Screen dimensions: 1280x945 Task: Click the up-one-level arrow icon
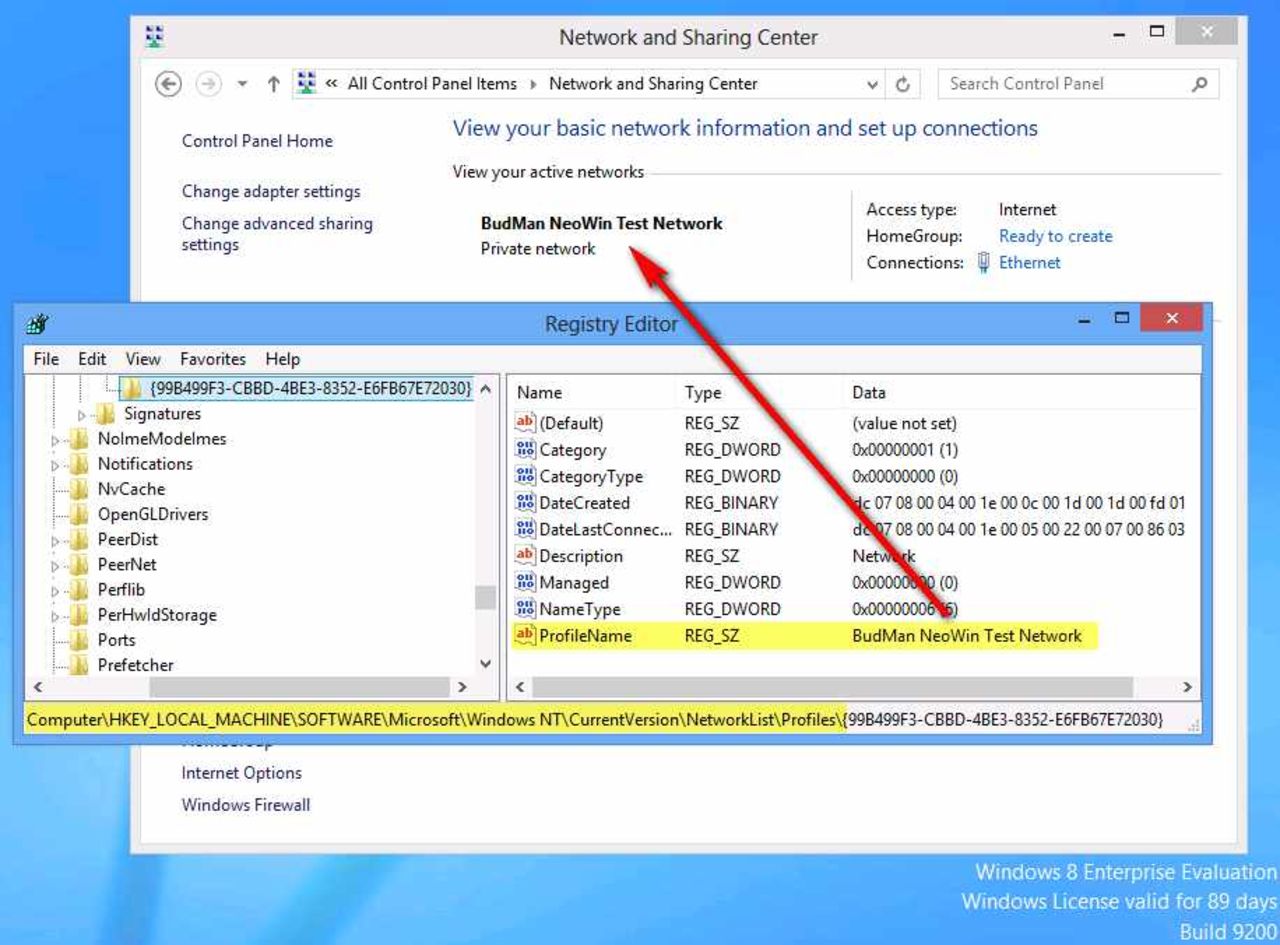click(x=273, y=85)
